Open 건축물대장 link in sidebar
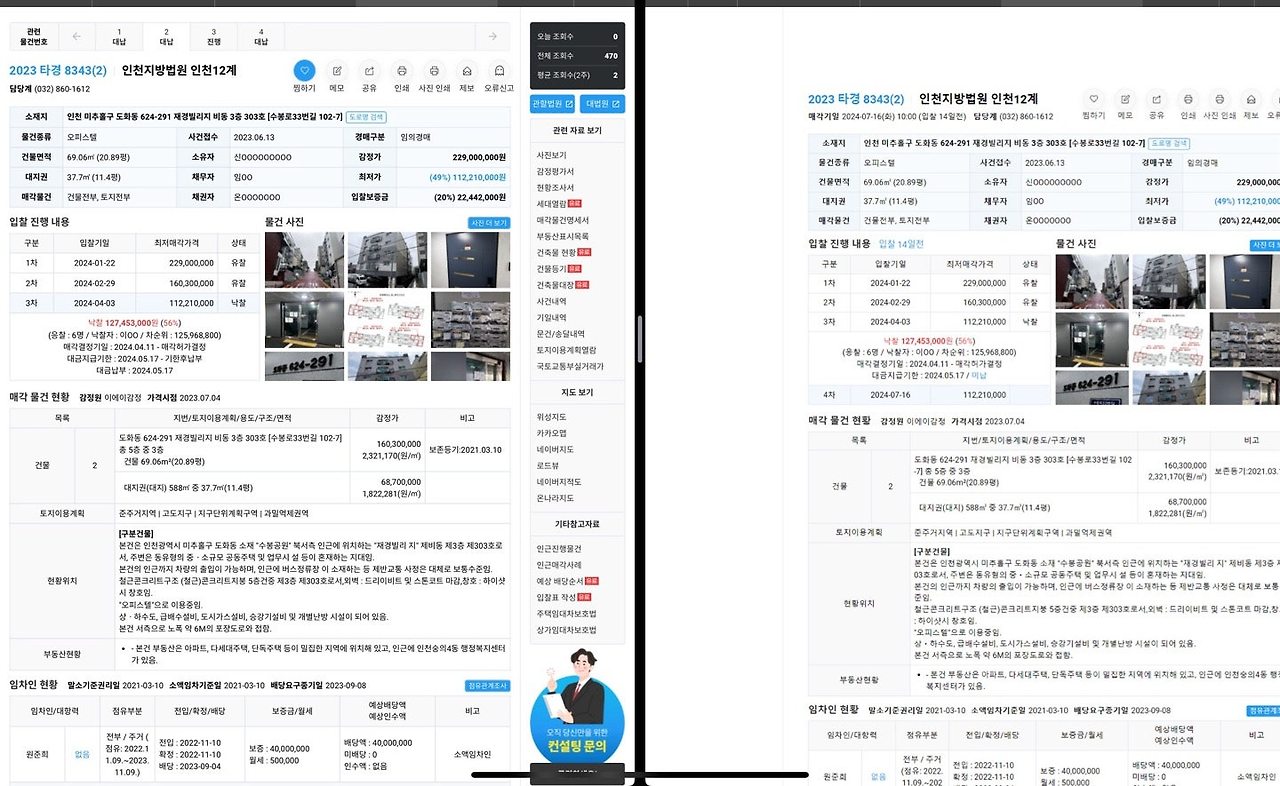 click(x=562, y=284)
